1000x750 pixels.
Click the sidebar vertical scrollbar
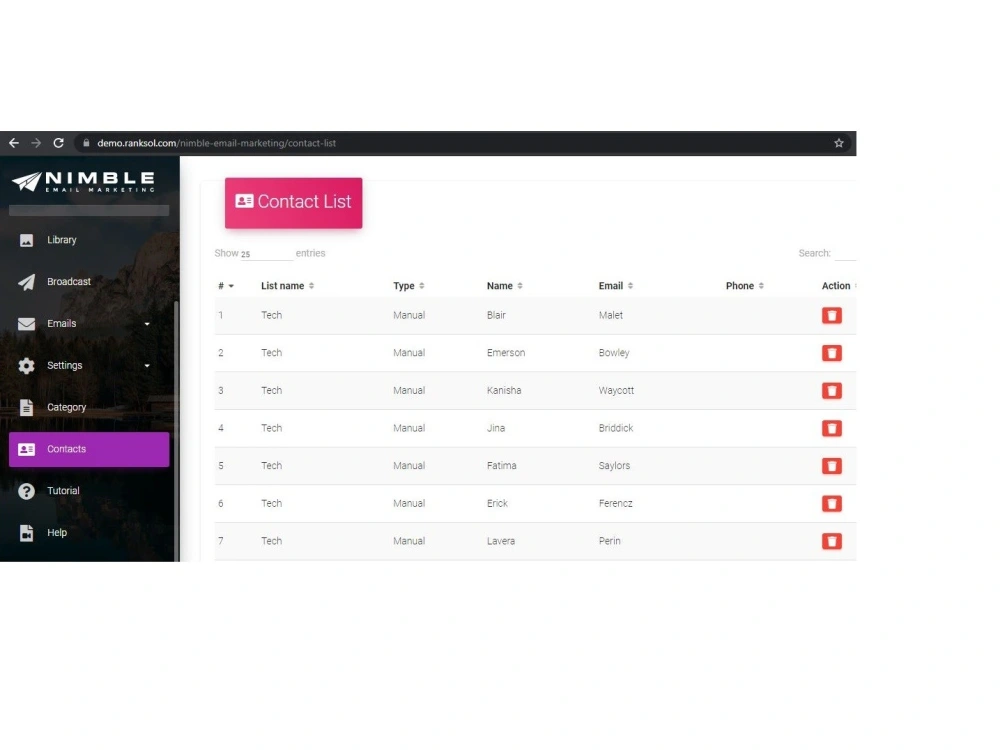pyautogui.click(x=176, y=430)
